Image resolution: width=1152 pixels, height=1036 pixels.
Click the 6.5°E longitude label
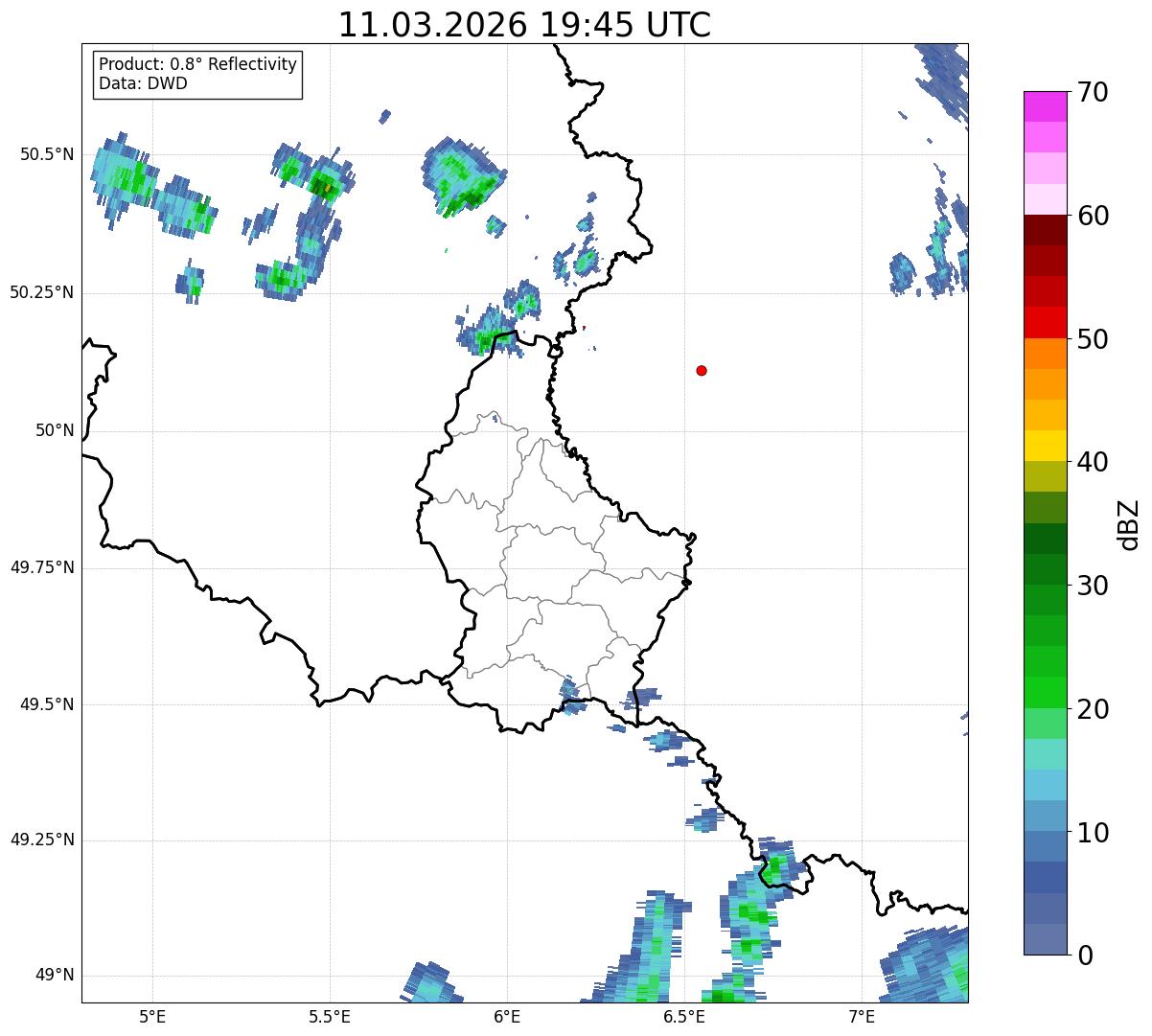pyautogui.click(x=684, y=1017)
